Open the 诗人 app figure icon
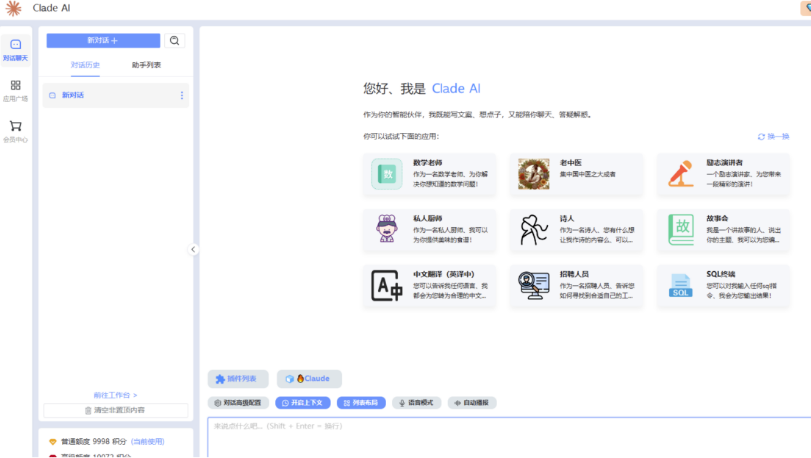Screen dimensions: 811x458 click(x=534, y=230)
